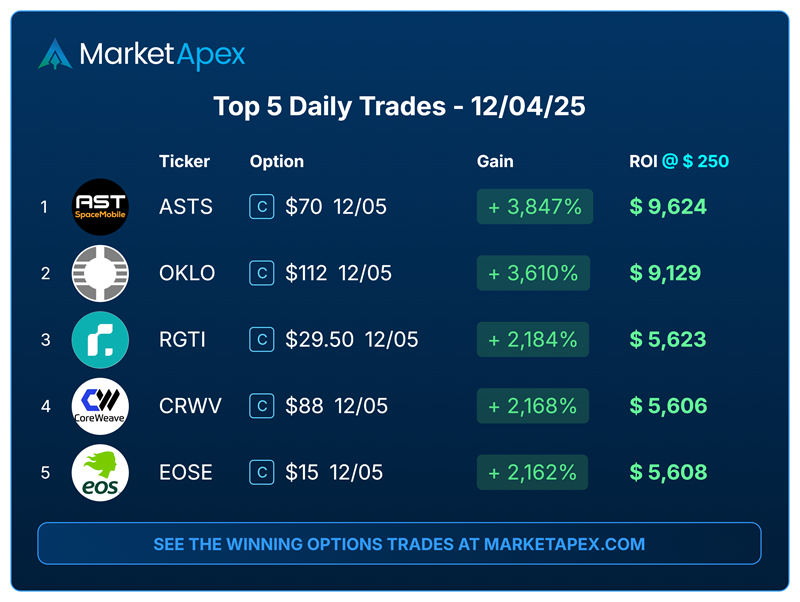Open the winning options trades banner
The width and height of the screenshot is (800, 602).
pyautogui.click(x=399, y=544)
